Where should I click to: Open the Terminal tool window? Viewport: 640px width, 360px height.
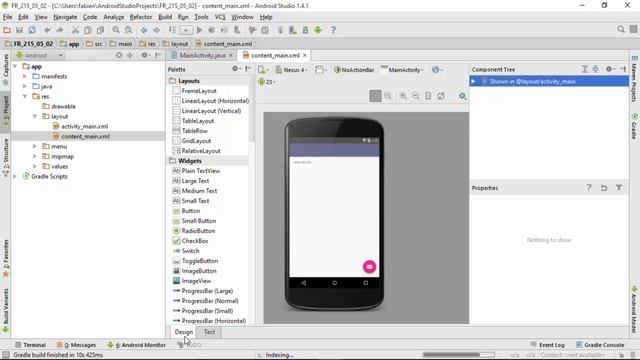(30, 345)
